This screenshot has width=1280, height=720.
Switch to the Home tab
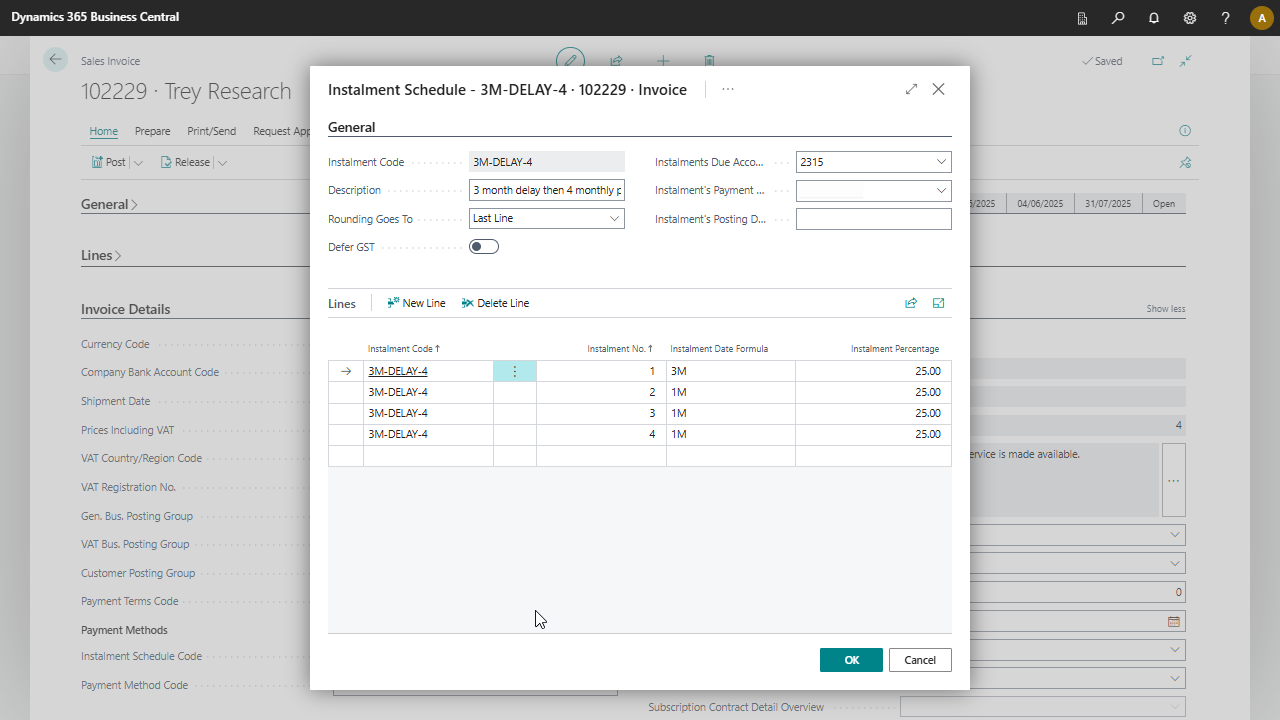pos(104,131)
